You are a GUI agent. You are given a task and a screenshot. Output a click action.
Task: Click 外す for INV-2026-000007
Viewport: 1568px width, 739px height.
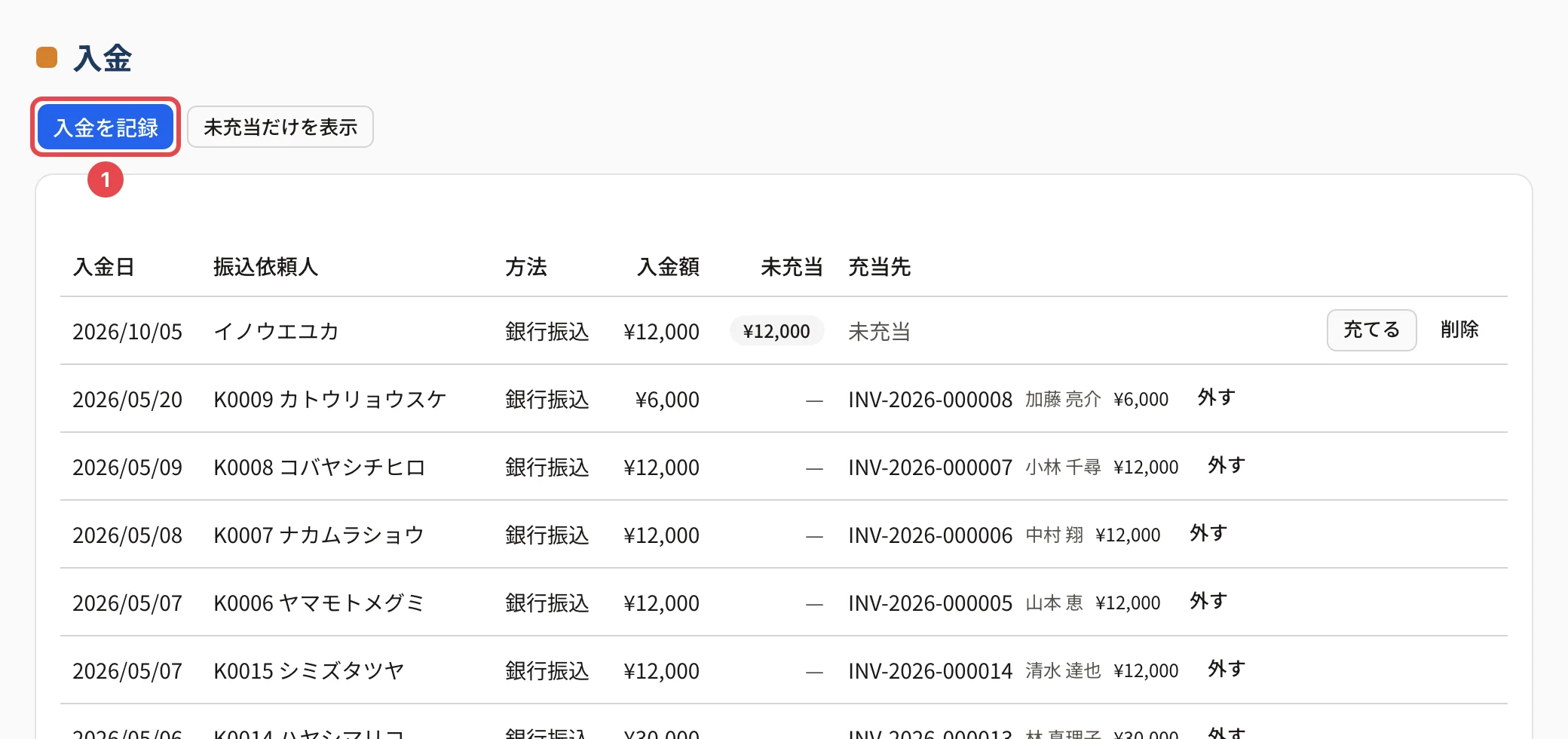tap(1227, 465)
